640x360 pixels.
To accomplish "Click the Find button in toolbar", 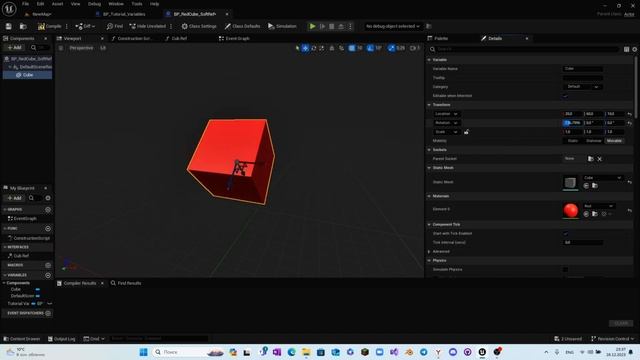I will point(115,26).
